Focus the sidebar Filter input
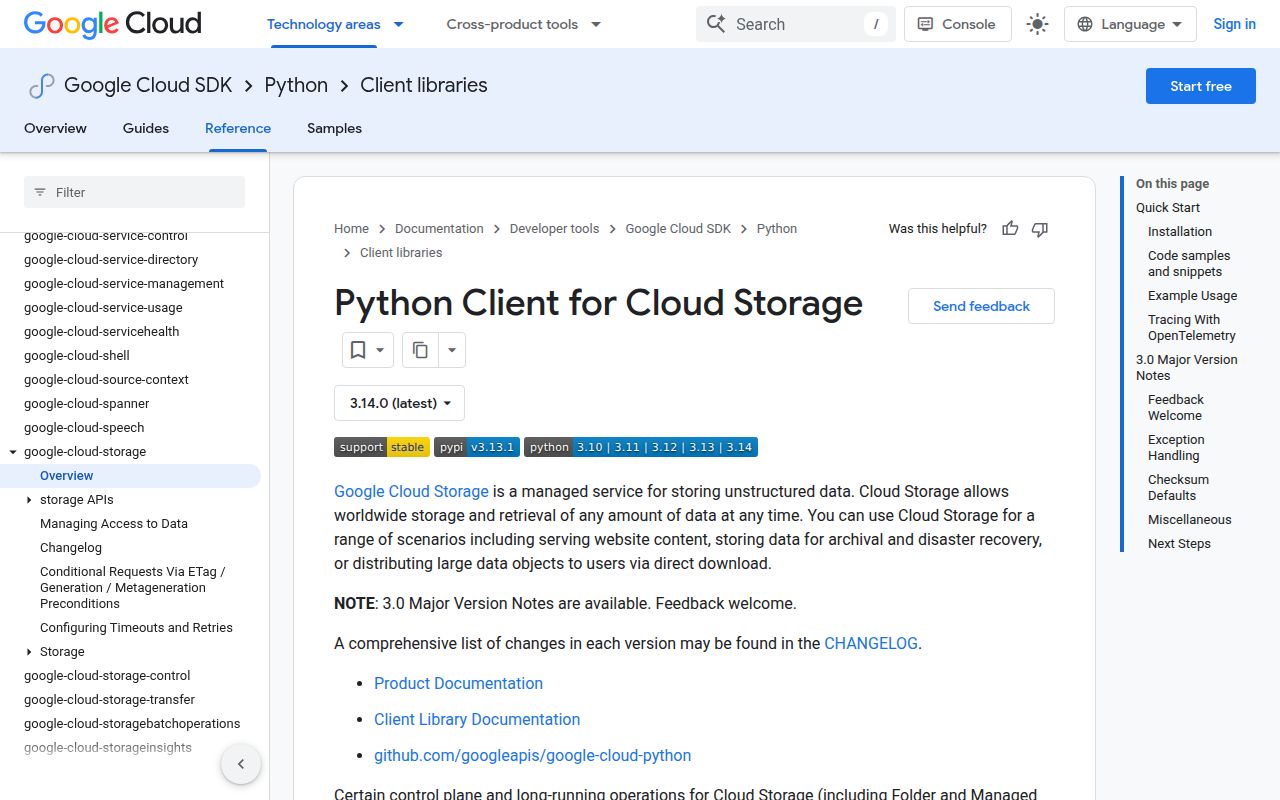1280x800 pixels. click(x=134, y=192)
